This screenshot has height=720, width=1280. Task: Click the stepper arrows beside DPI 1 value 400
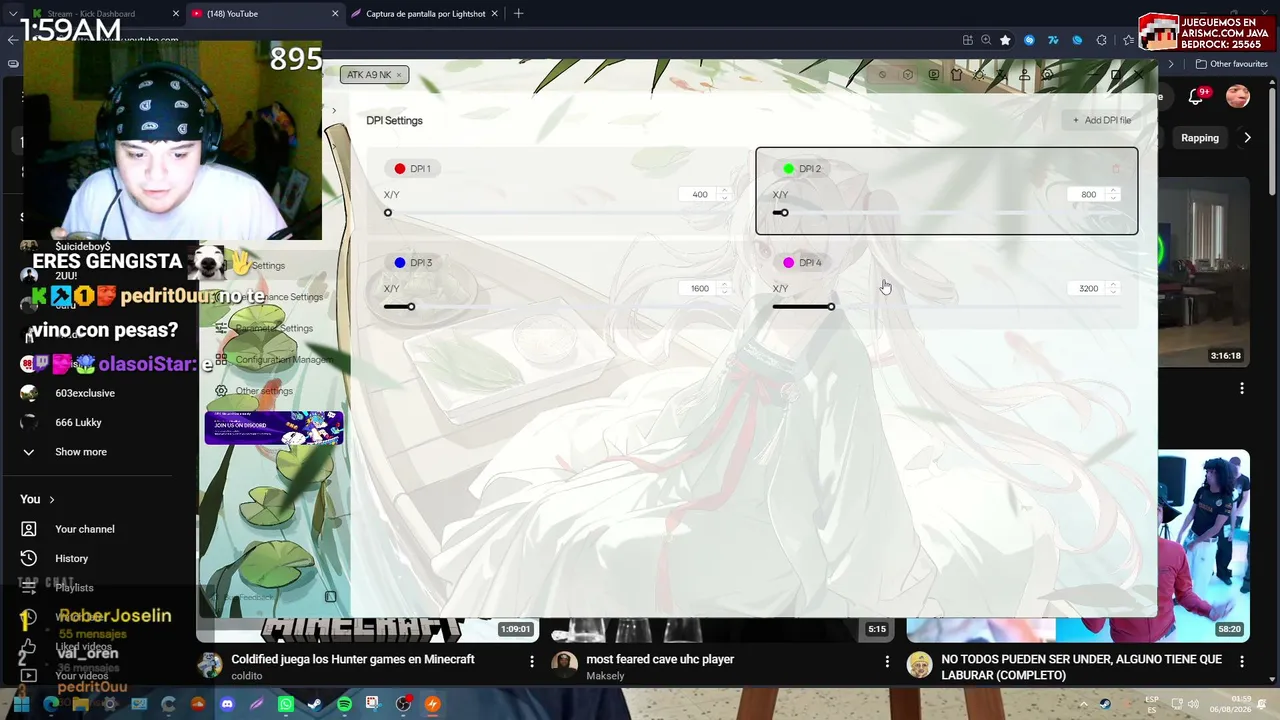point(724,195)
